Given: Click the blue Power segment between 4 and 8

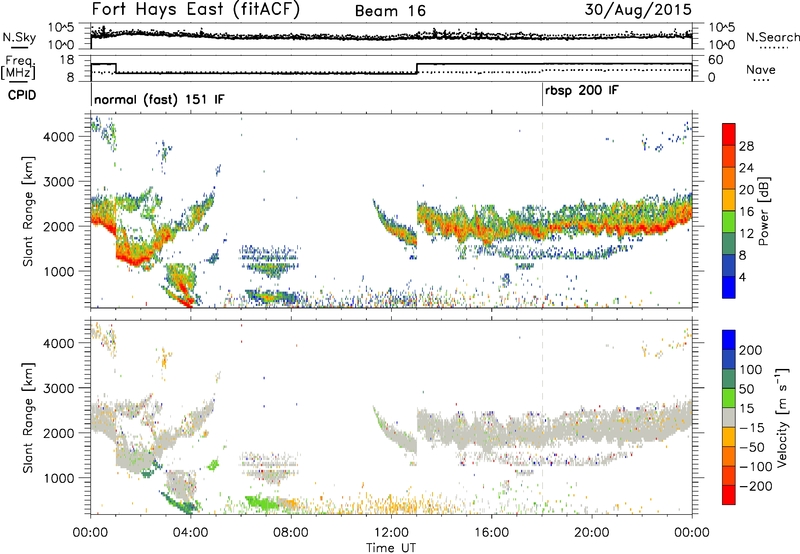Looking at the screenshot, I should (x=729, y=265).
